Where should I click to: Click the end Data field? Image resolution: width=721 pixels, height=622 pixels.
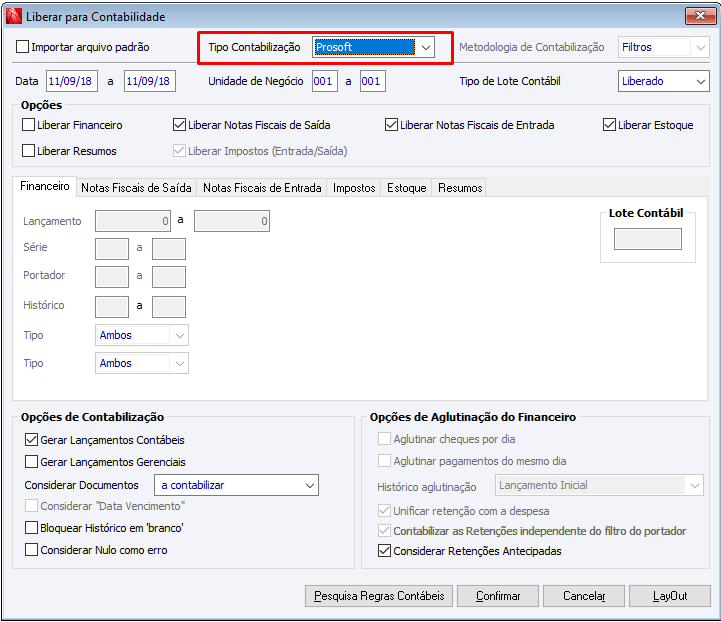149,81
